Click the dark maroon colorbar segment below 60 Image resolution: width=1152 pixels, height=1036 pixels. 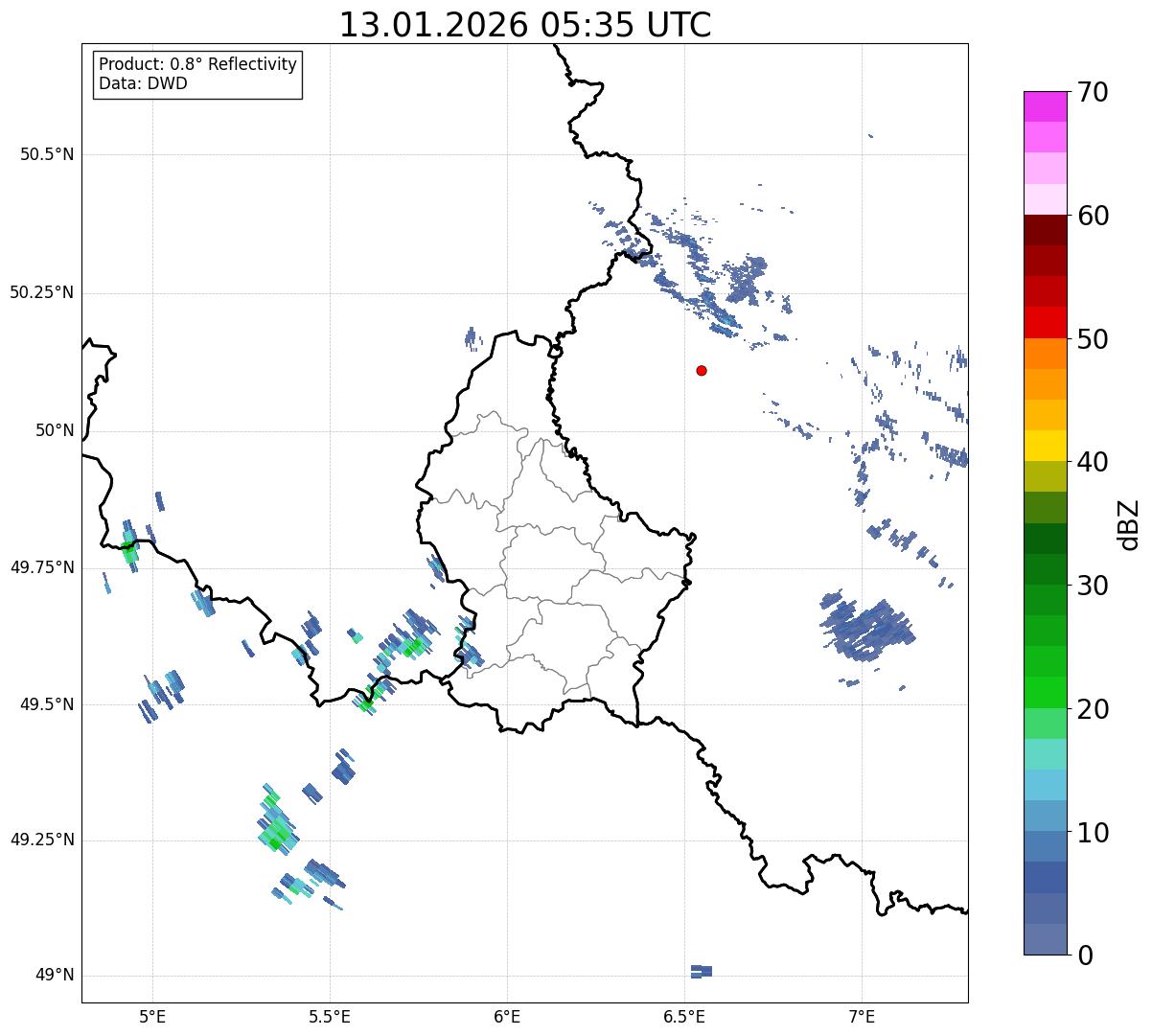[x=1046, y=230]
